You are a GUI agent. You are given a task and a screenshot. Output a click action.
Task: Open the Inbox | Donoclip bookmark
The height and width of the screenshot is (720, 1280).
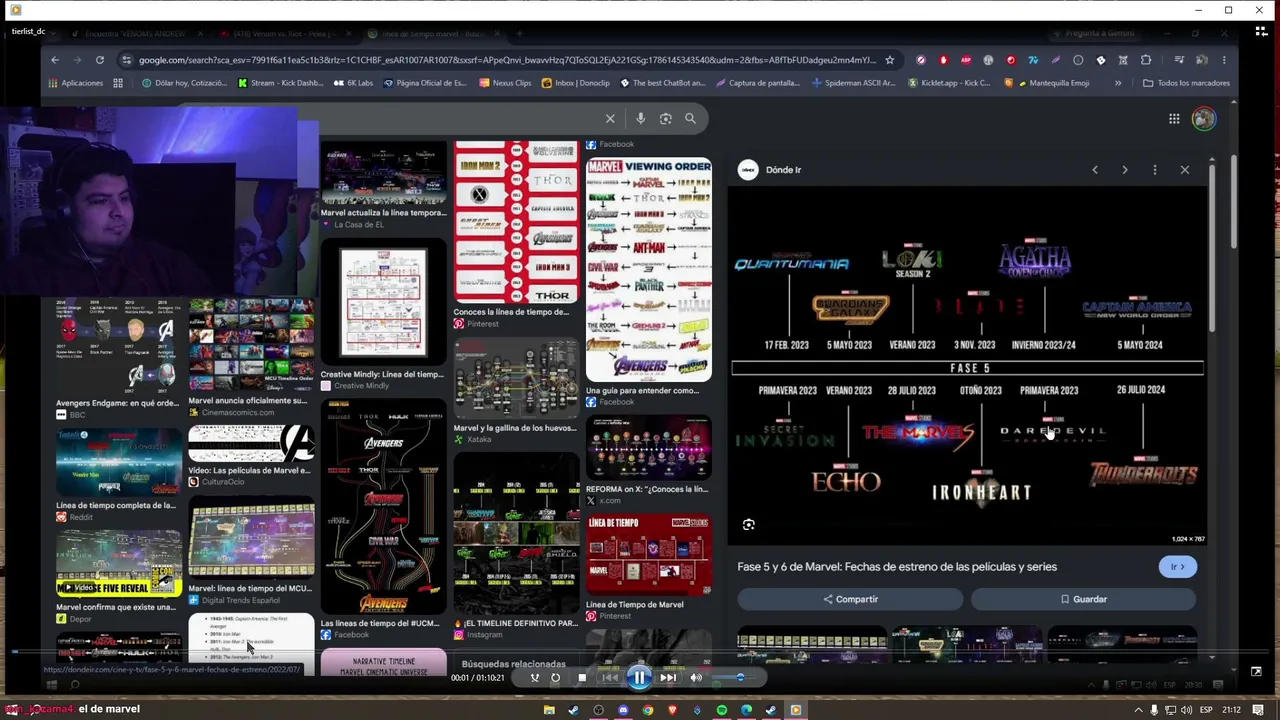pos(575,83)
